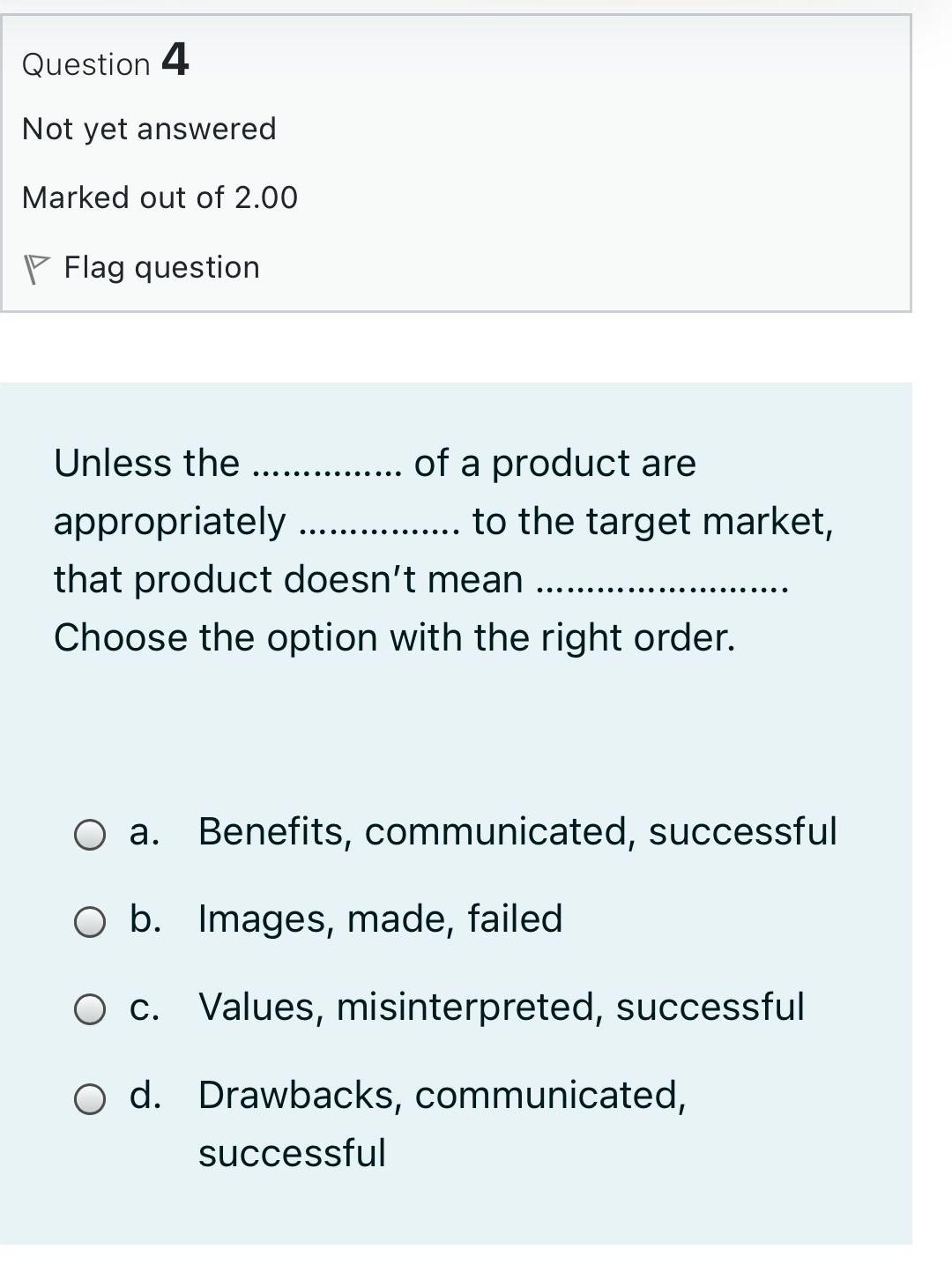Select radio button for option c
The image size is (952, 1272).
coord(88,1007)
